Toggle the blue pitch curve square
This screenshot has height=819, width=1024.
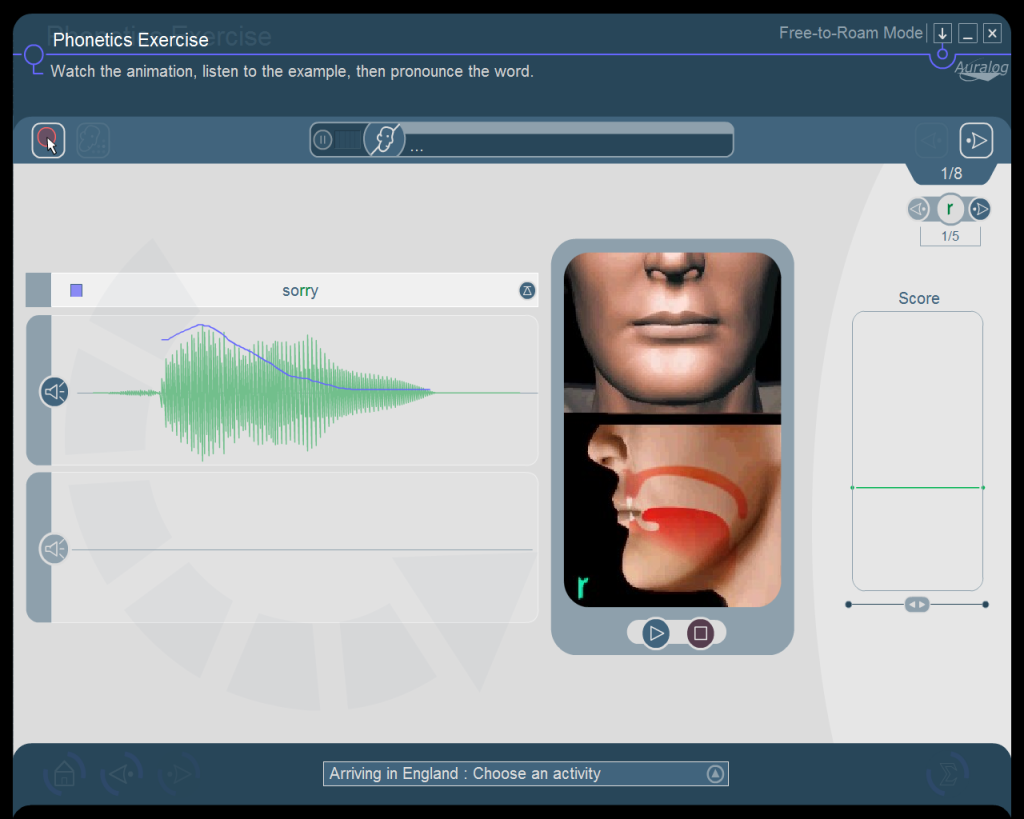pyautogui.click(x=77, y=291)
